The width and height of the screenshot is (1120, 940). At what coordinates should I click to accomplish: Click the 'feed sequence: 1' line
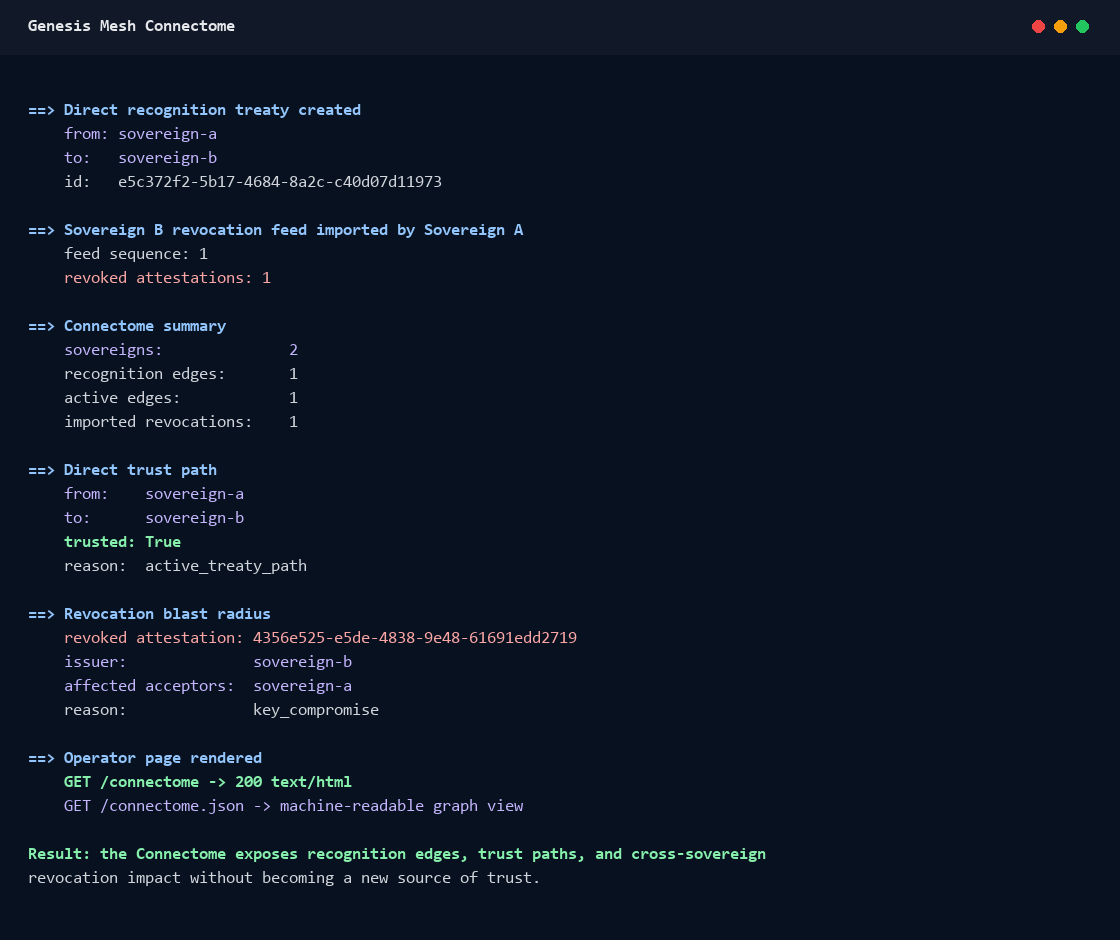click(x=136, y=254)
